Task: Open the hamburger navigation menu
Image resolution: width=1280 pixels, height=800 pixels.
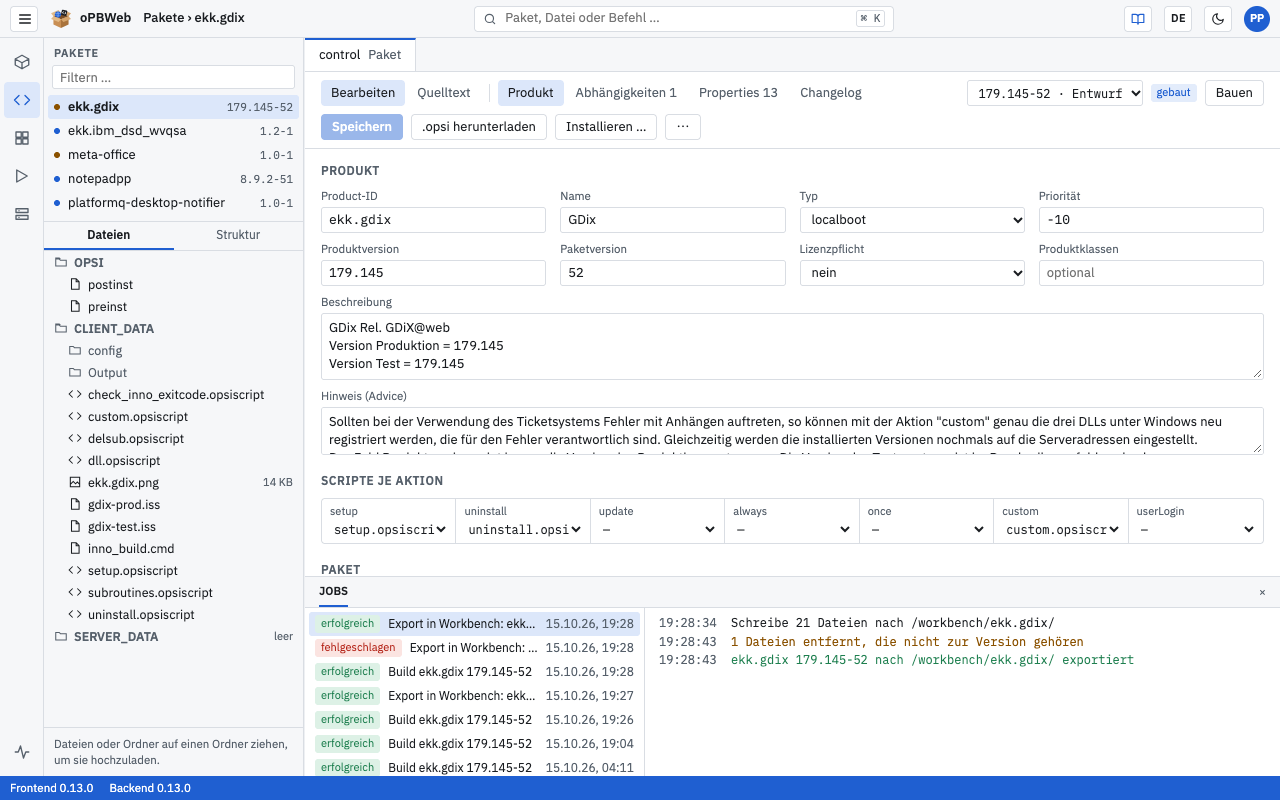Action: click(25, 18)
